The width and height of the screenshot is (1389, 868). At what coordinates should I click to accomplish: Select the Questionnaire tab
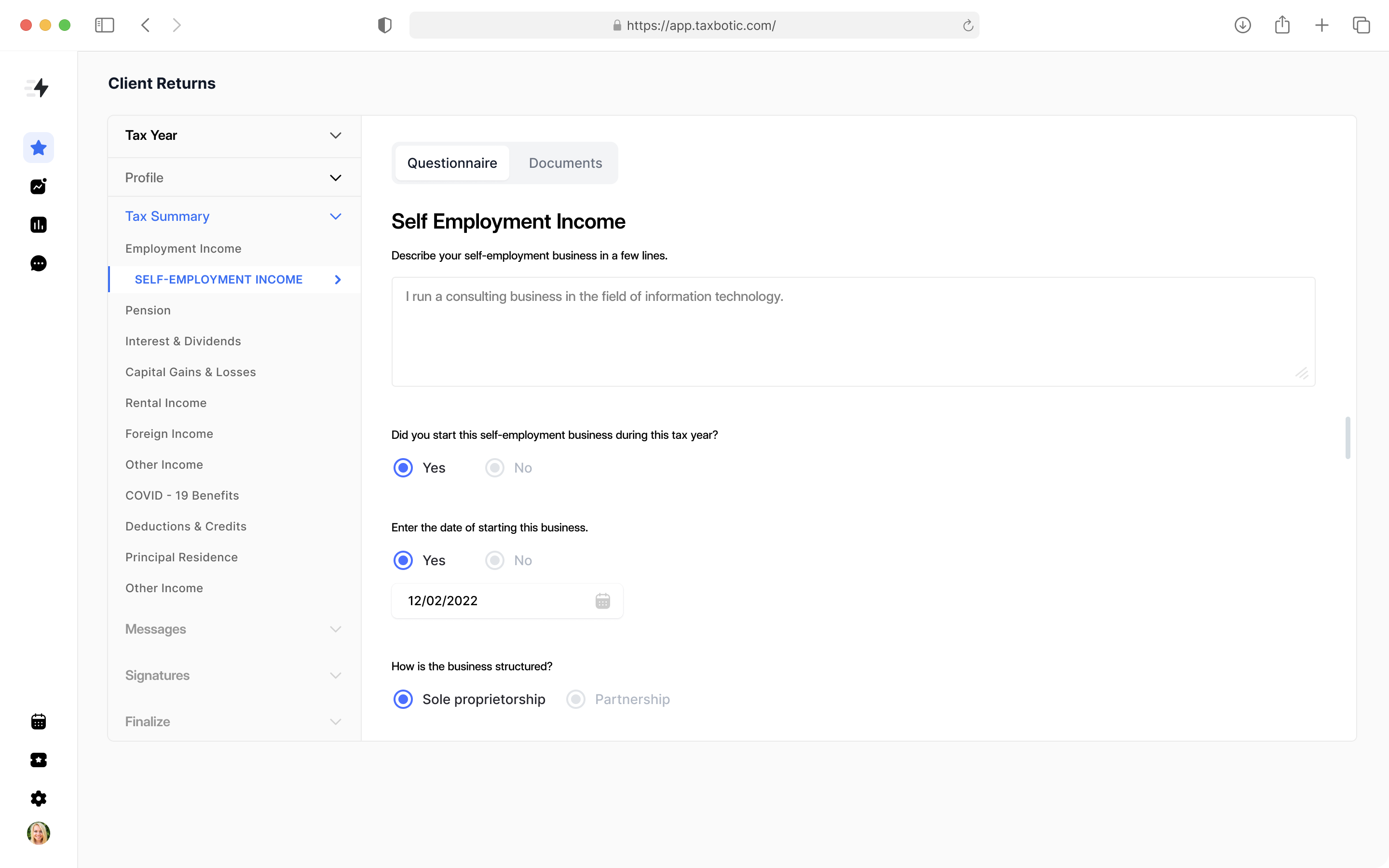pyautogui.click(x=452, y=163)
